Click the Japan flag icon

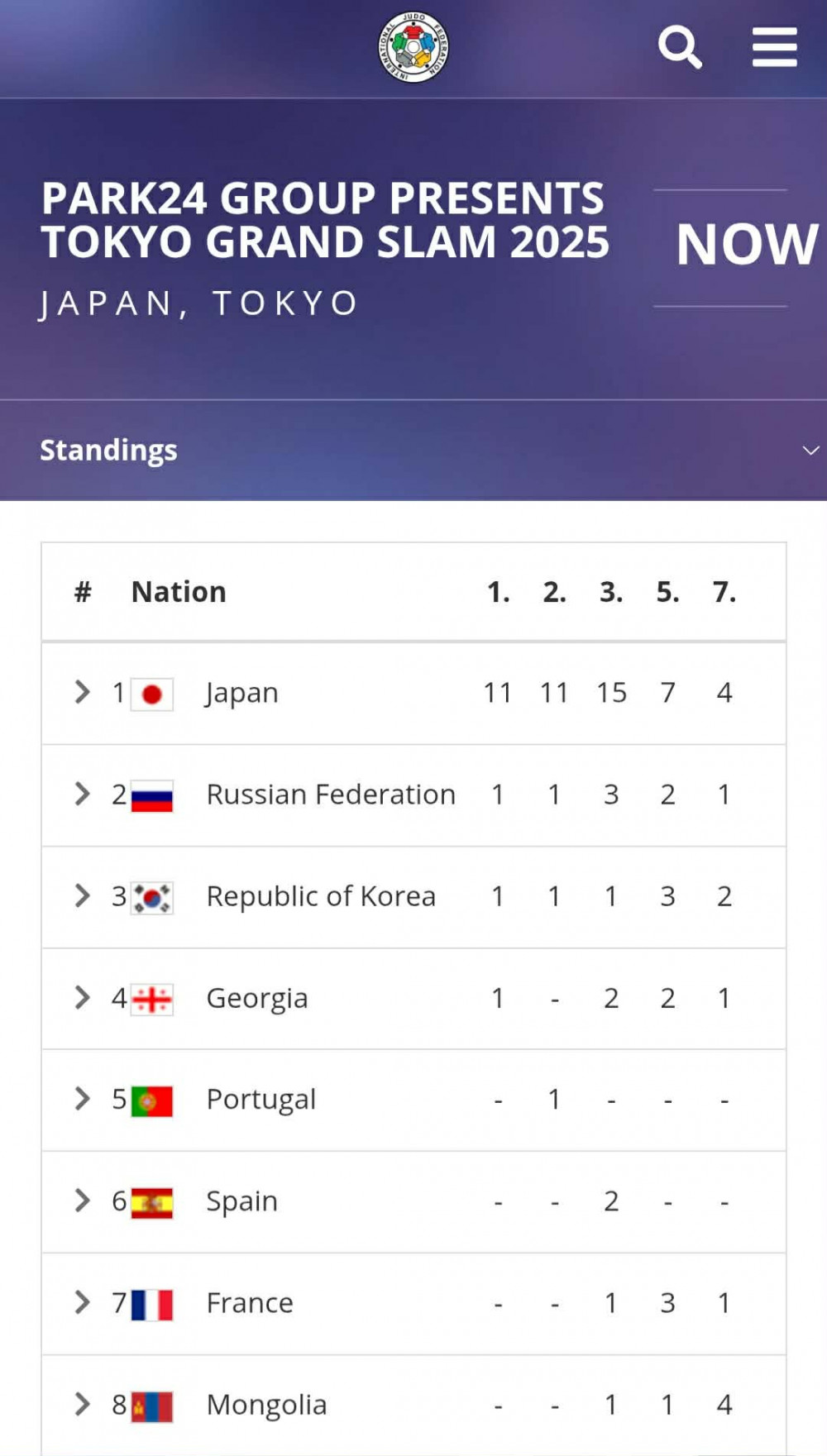(152, 694)
